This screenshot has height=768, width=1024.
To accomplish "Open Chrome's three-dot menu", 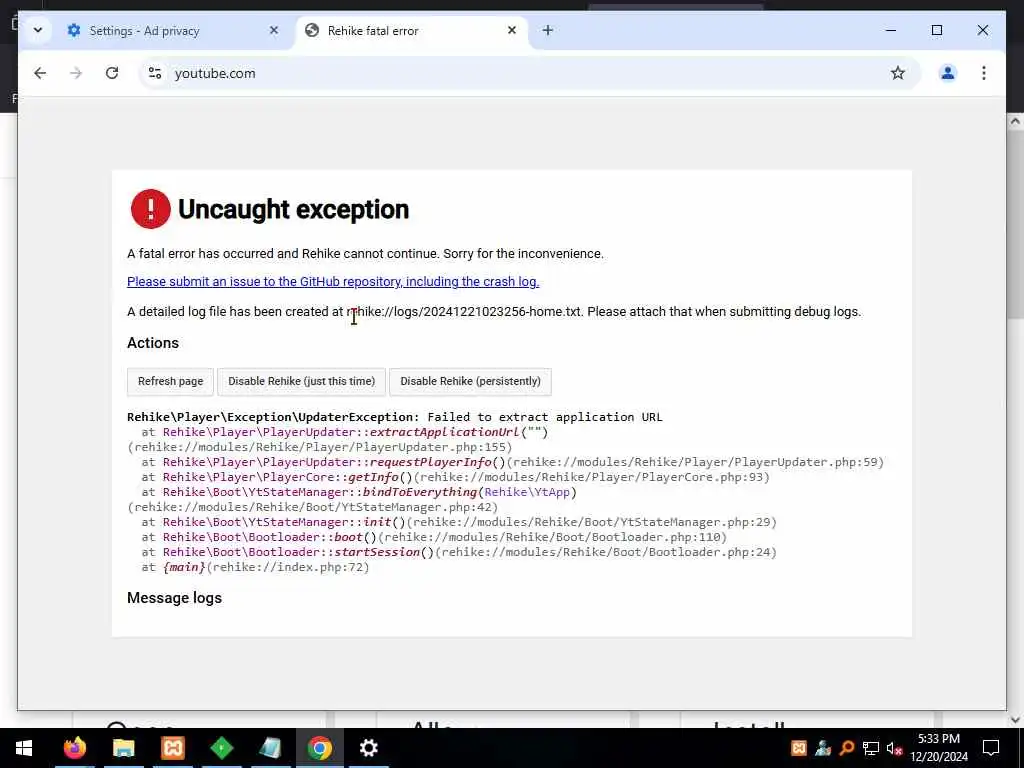I will (984, 73).
